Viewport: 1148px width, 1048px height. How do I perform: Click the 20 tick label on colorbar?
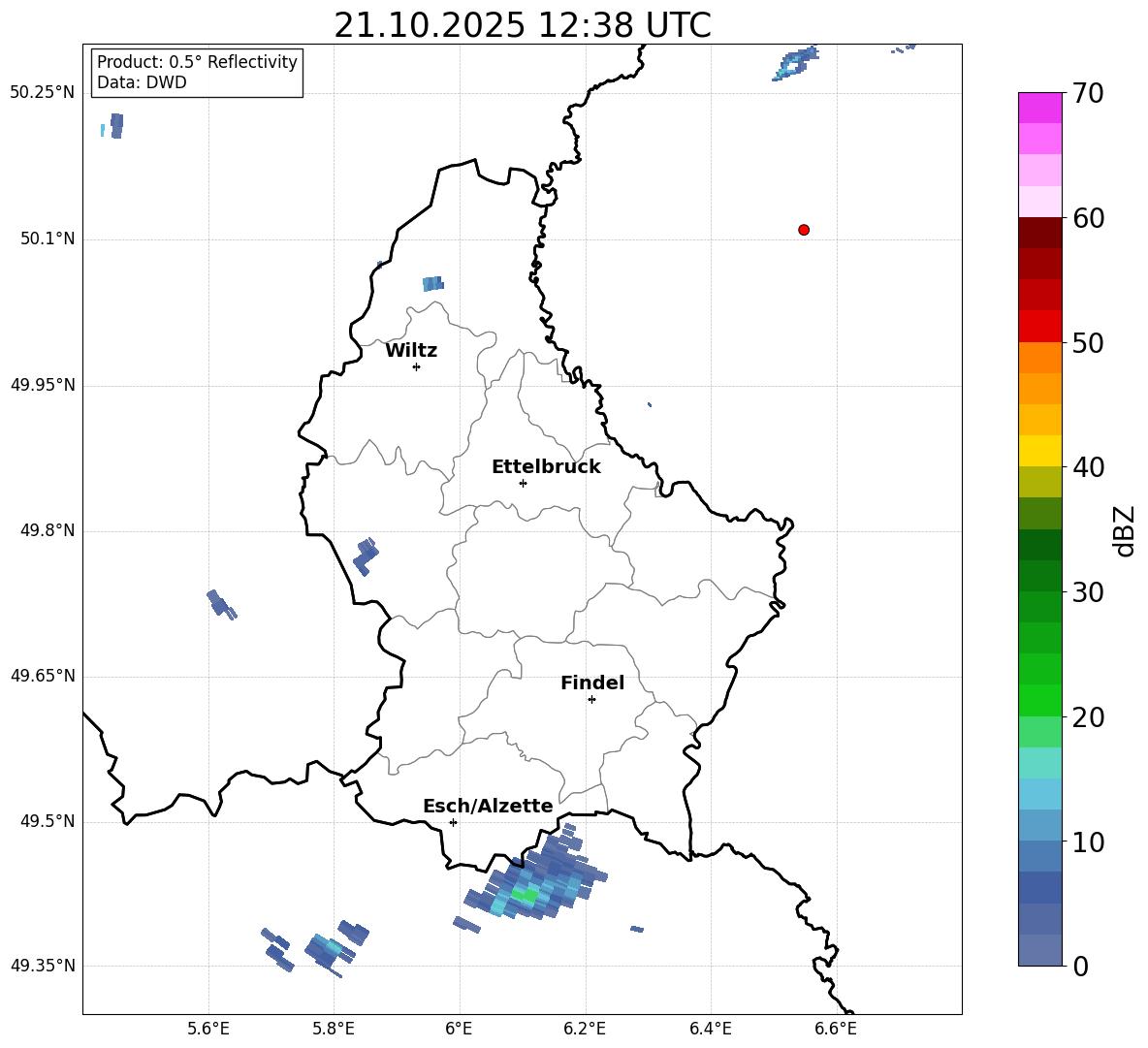(1088, 717)
